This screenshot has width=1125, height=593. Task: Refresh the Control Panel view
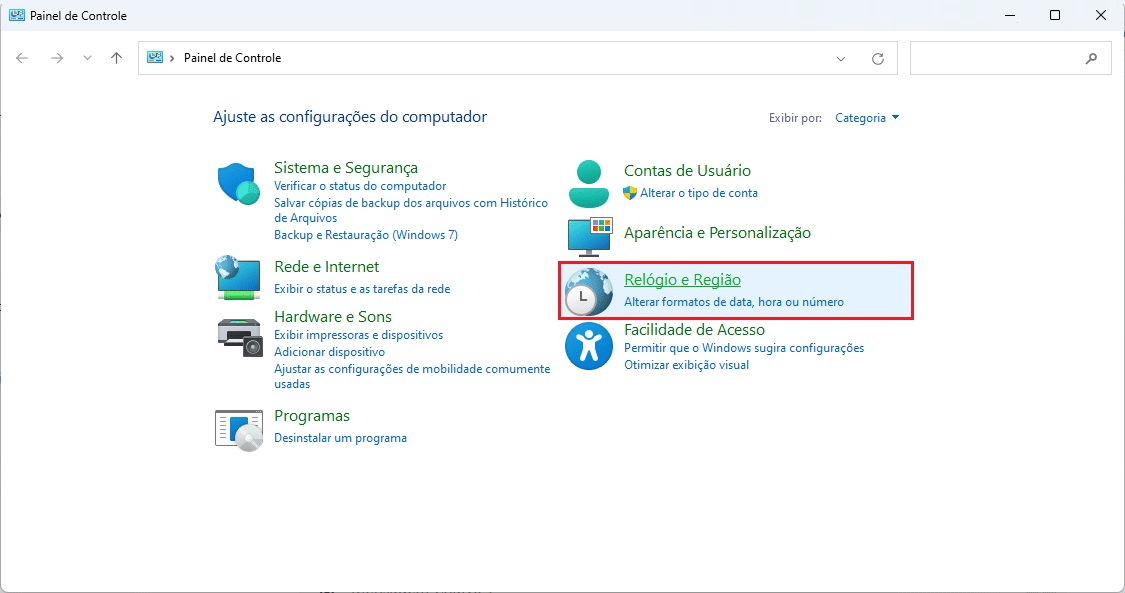point(877,59)
